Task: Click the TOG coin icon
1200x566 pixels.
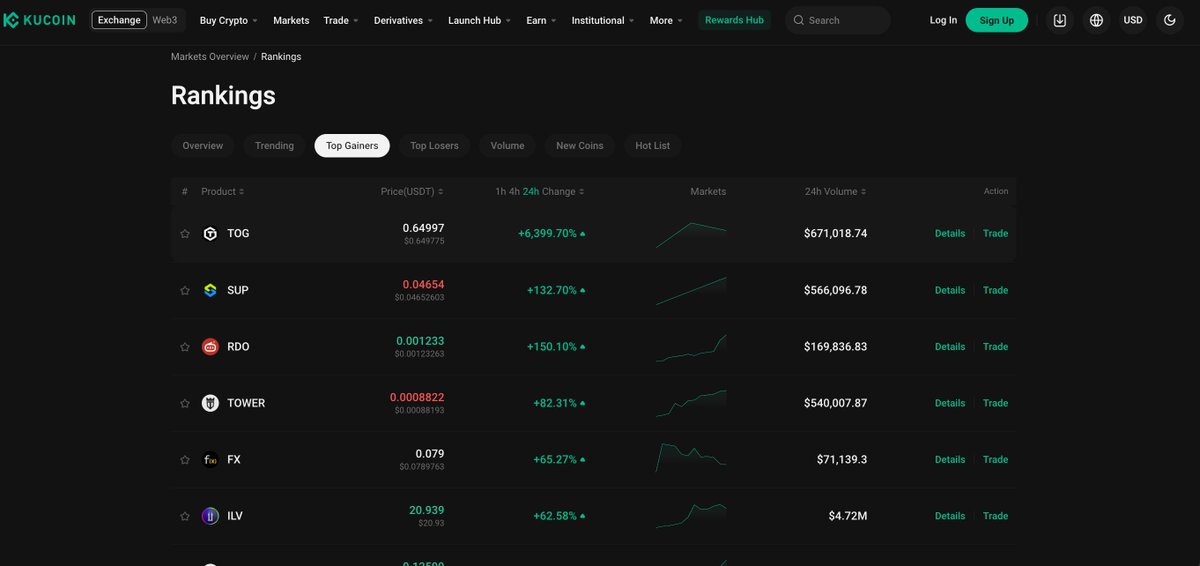Action: 210,234
